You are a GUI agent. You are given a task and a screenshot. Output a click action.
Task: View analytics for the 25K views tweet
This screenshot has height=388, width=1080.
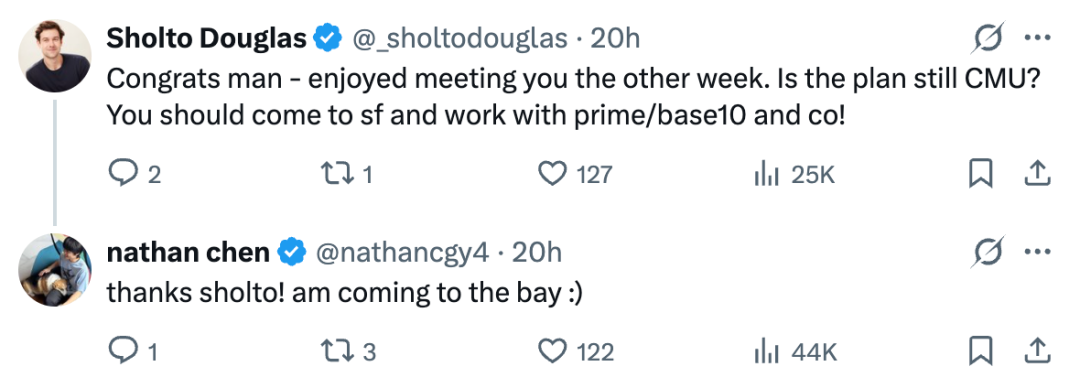click(x=765, y=174)
